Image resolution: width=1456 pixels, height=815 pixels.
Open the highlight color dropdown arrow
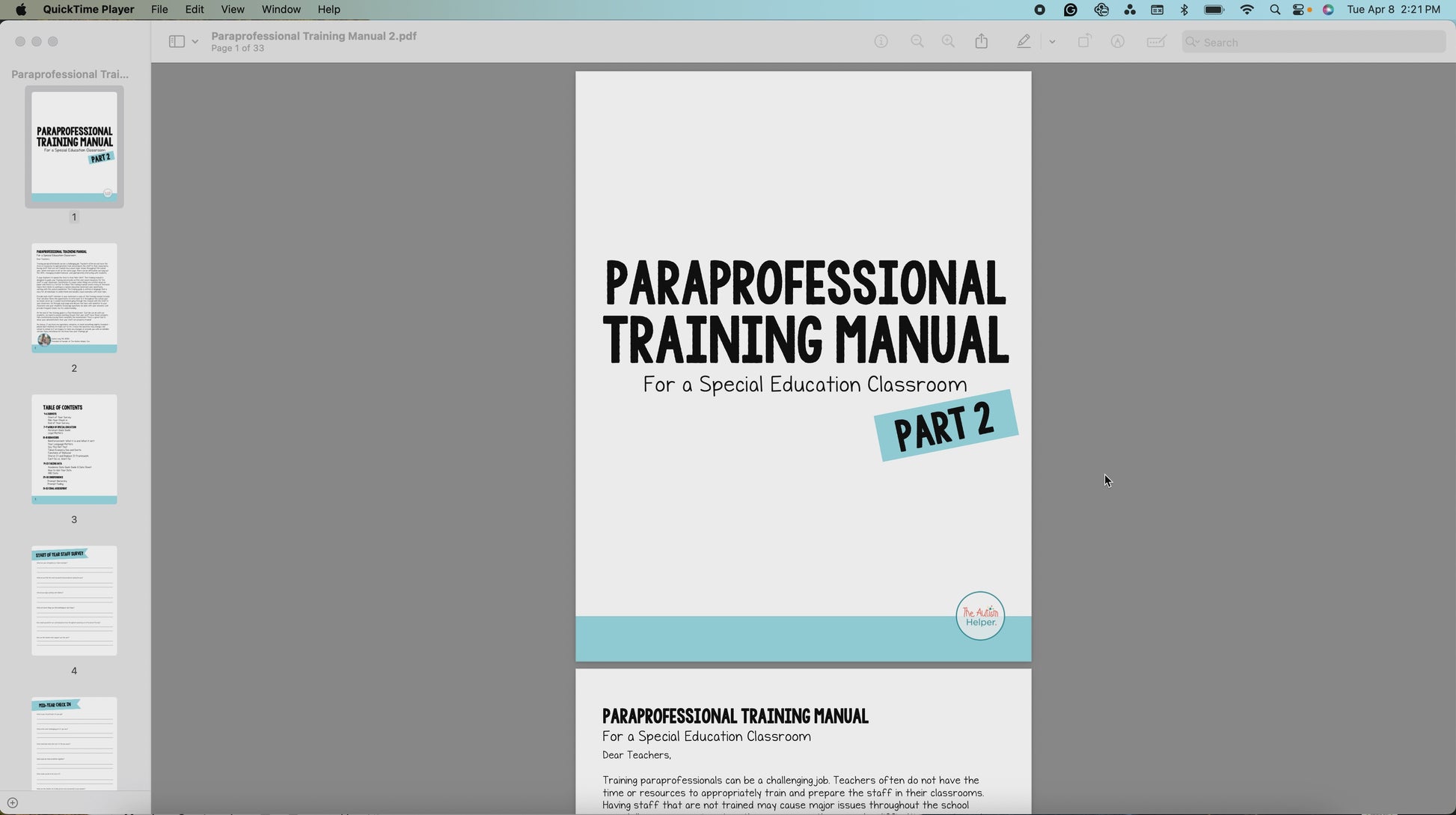click(1052, 42)
